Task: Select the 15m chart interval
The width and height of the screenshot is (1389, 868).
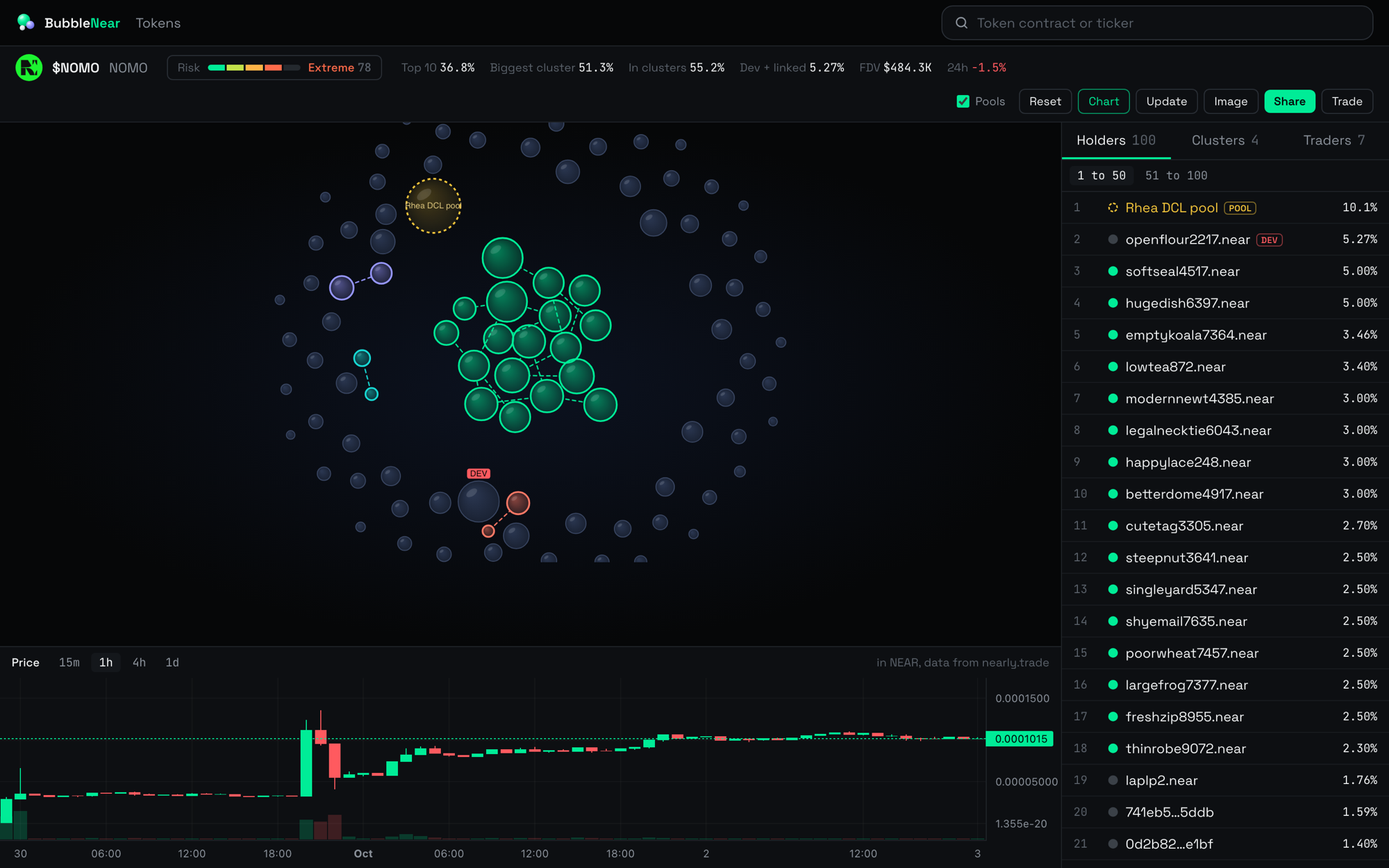Action: [x=69, y=662]
